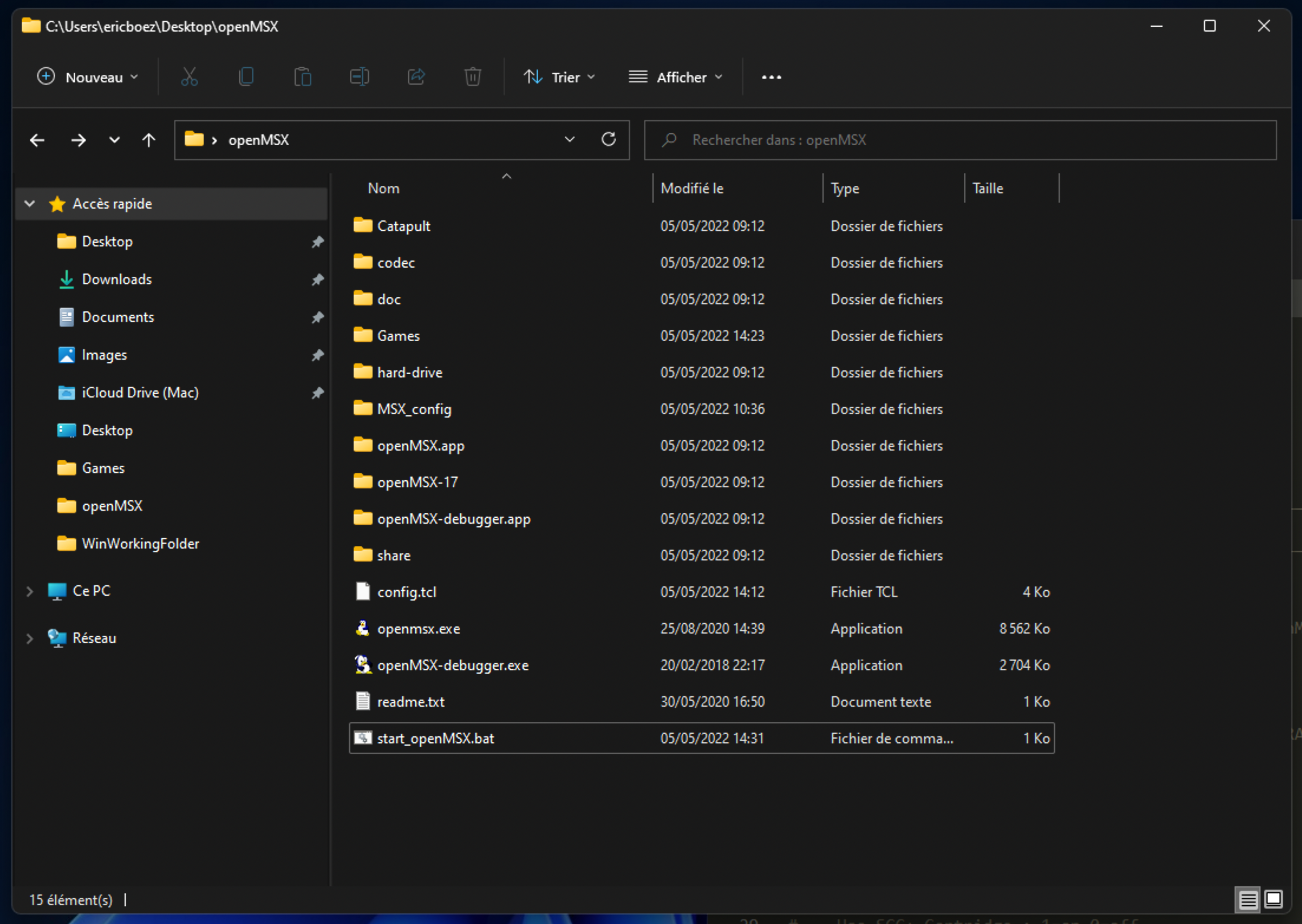Select Réseau in navigation pane
Screen dimensions: 1302x924
coord(94,638)
